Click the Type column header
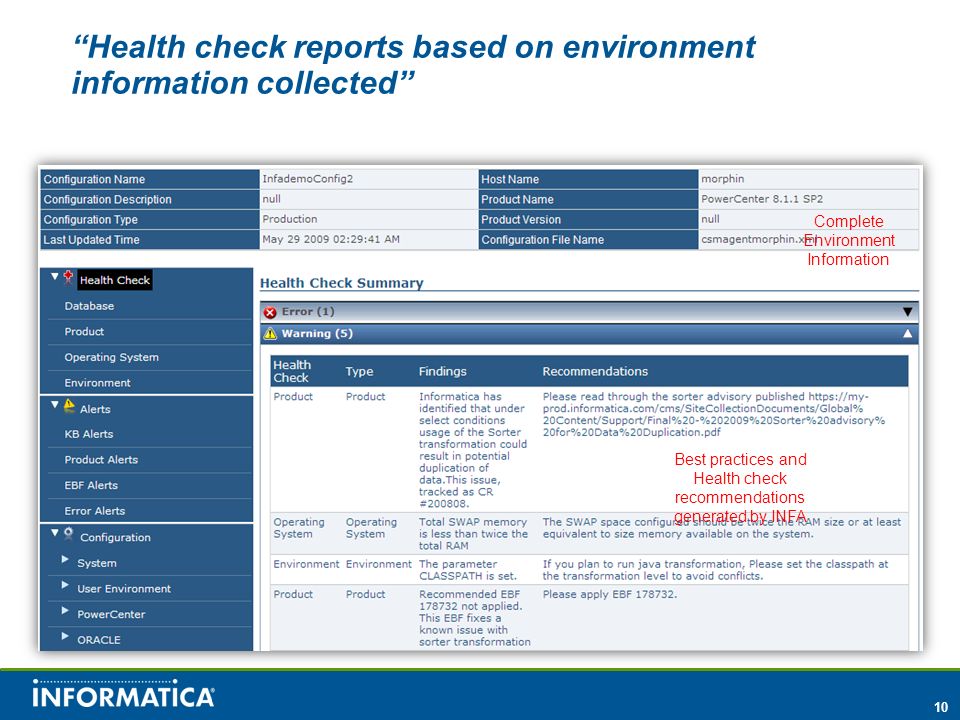960x720 pixels. pyautogui.click(x=359, y=372)
